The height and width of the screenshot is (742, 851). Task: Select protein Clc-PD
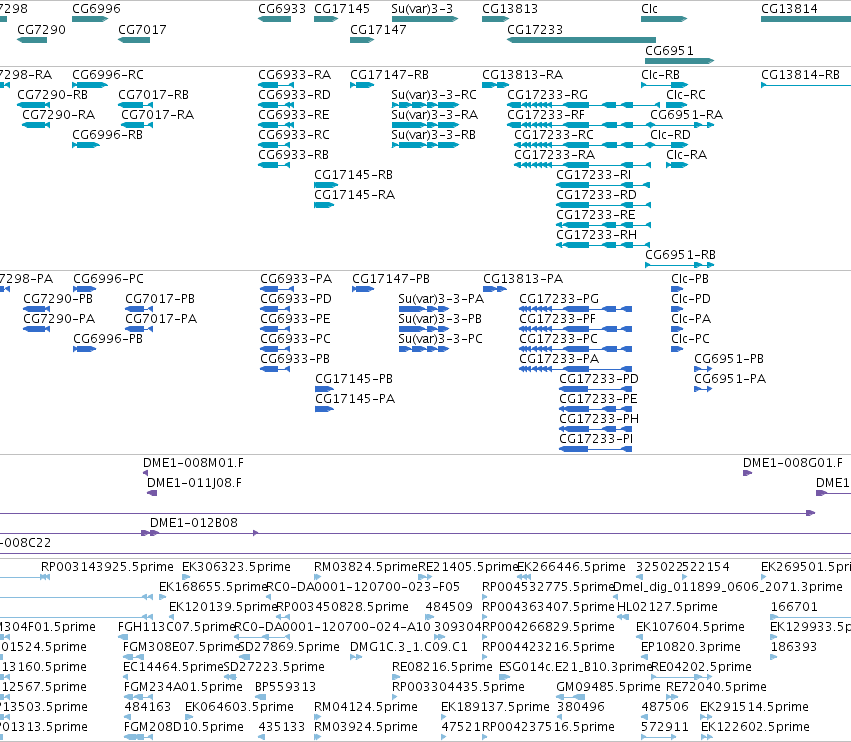click(x=691, y=299)
